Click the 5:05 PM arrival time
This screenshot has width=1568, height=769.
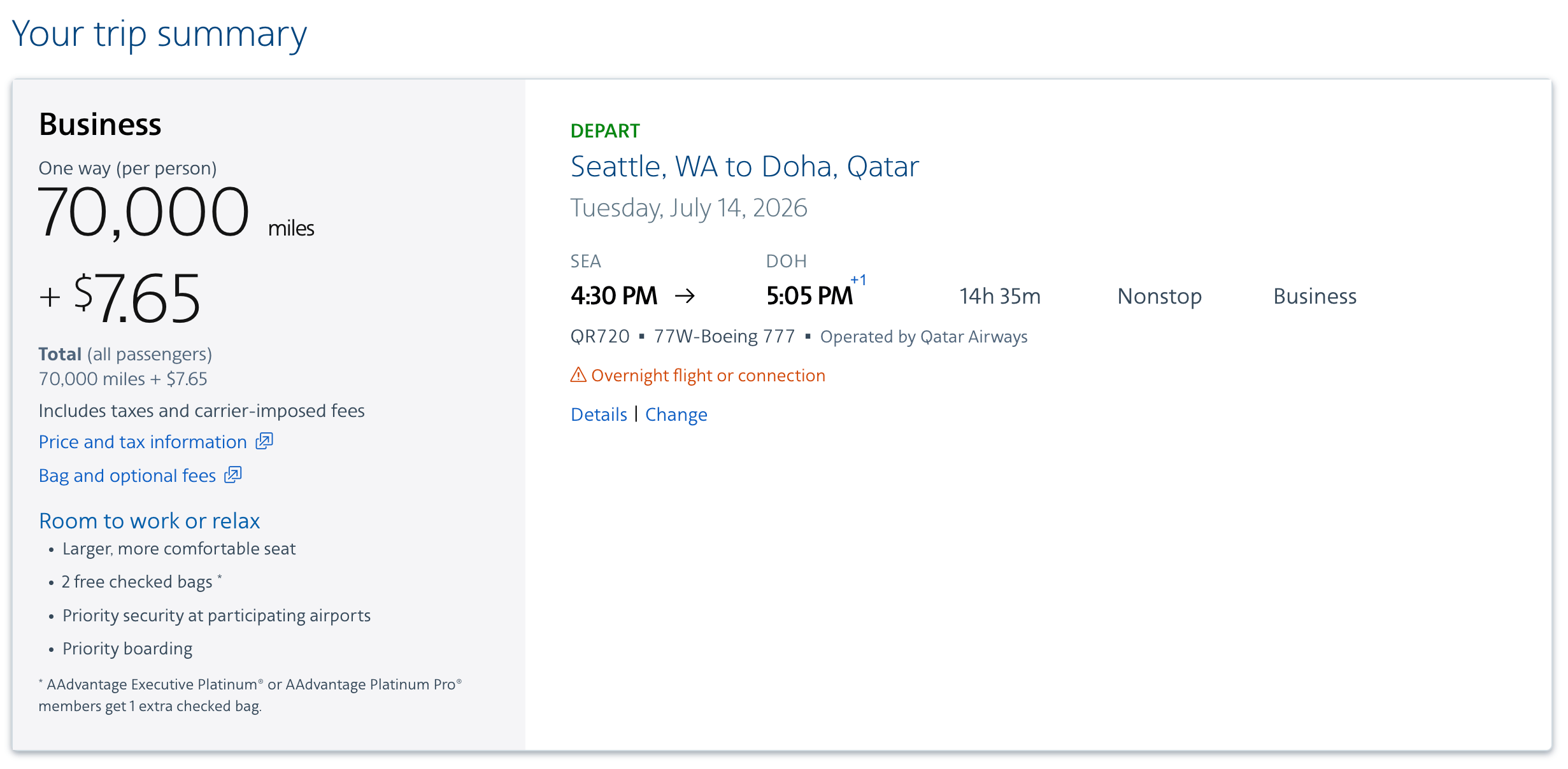coord(809,296)
